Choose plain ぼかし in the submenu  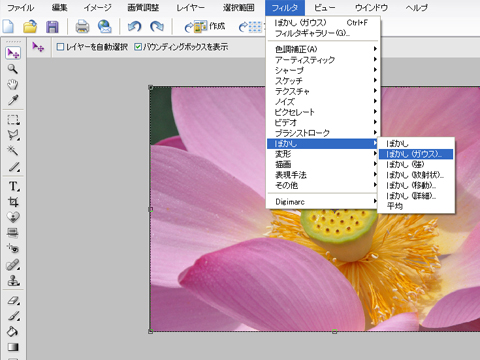416,144
